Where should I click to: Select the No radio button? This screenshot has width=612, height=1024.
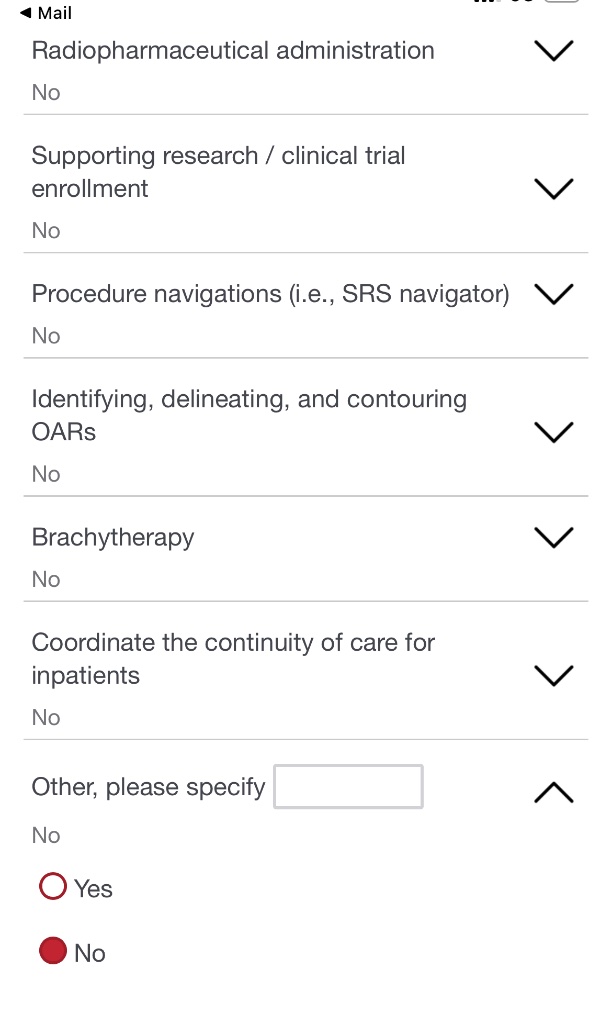(x=52, y=951)
